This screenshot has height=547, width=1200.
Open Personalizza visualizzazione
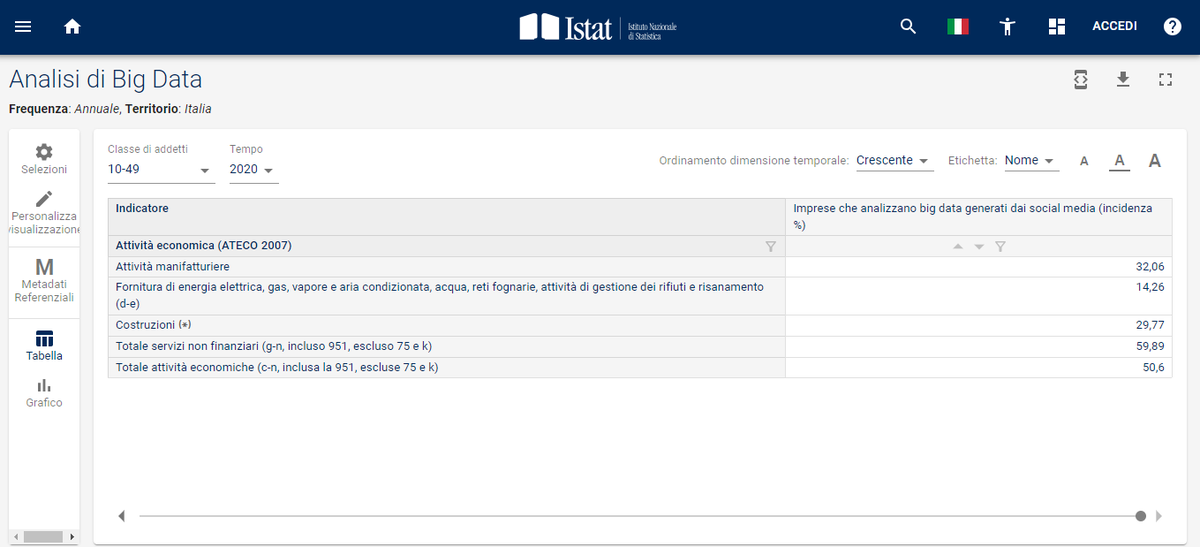click(44, 213)
